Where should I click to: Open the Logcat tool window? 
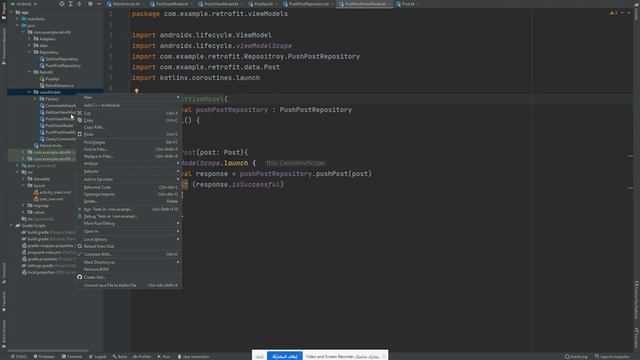pyautogui.click(x=98, y=356)
